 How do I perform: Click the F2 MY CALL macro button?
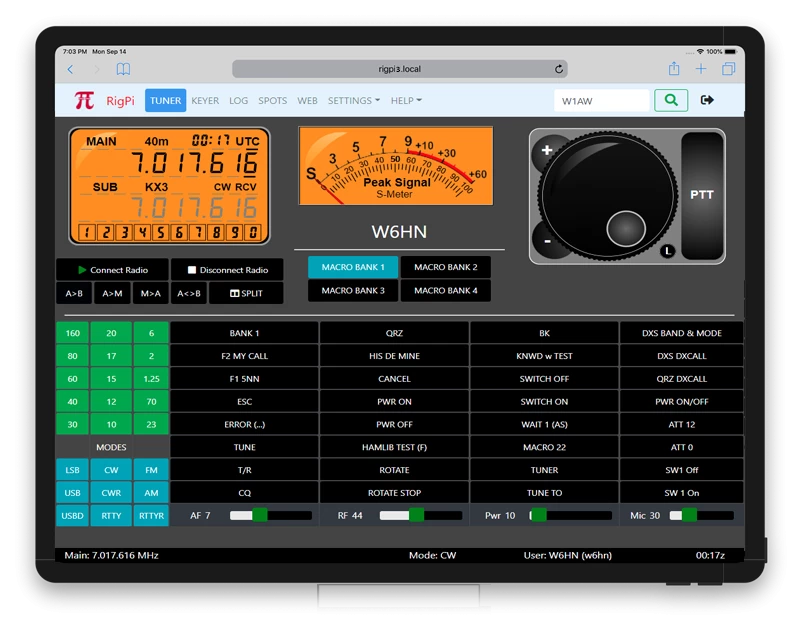coord(244,356)
